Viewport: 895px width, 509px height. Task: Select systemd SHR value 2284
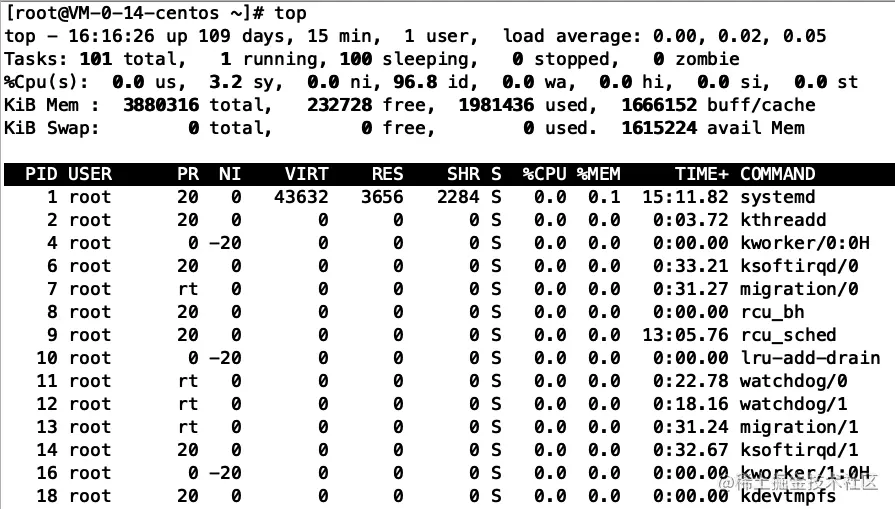pyautogui.click(x=458, y=197)
